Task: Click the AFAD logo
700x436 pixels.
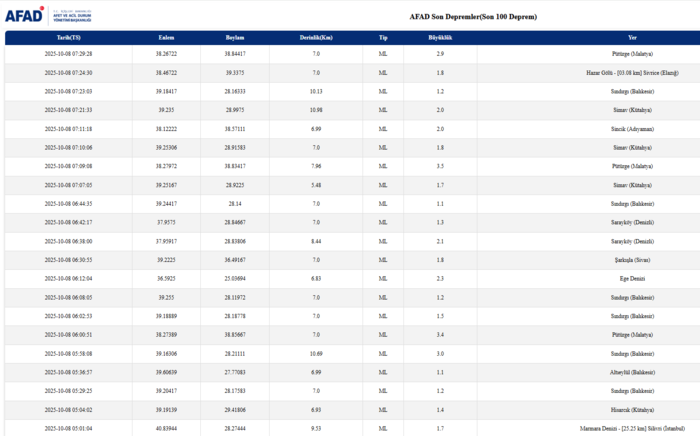Action: (48, 15)
